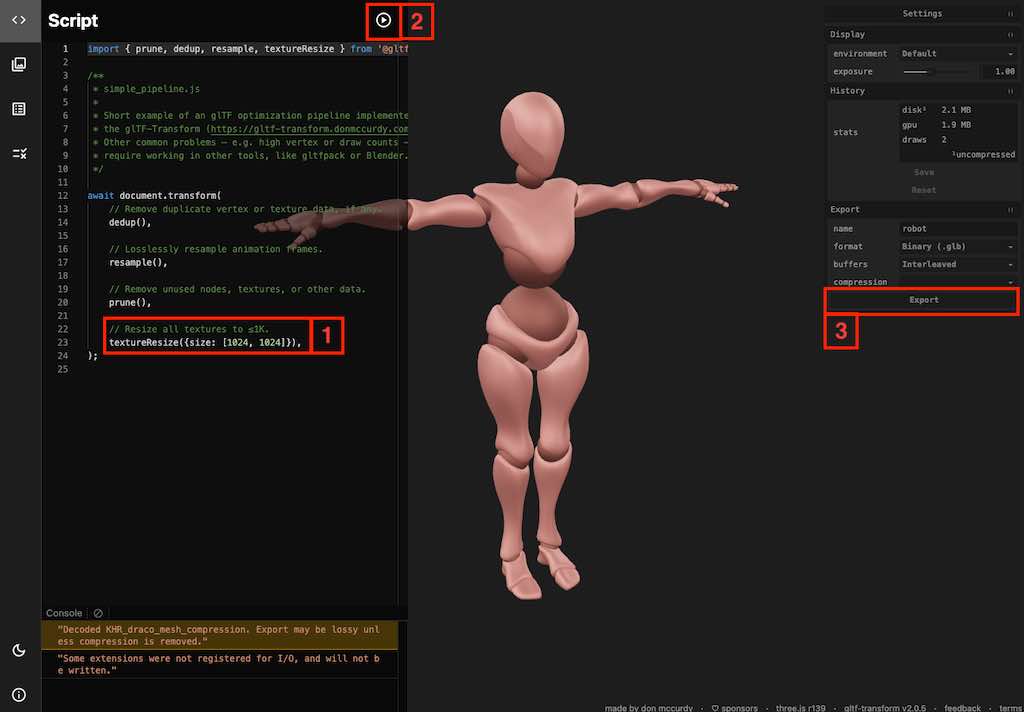Screen dimensions: 1024x712
Task: Open the info panel with the i icon
Action: click(x=19, y=694)
